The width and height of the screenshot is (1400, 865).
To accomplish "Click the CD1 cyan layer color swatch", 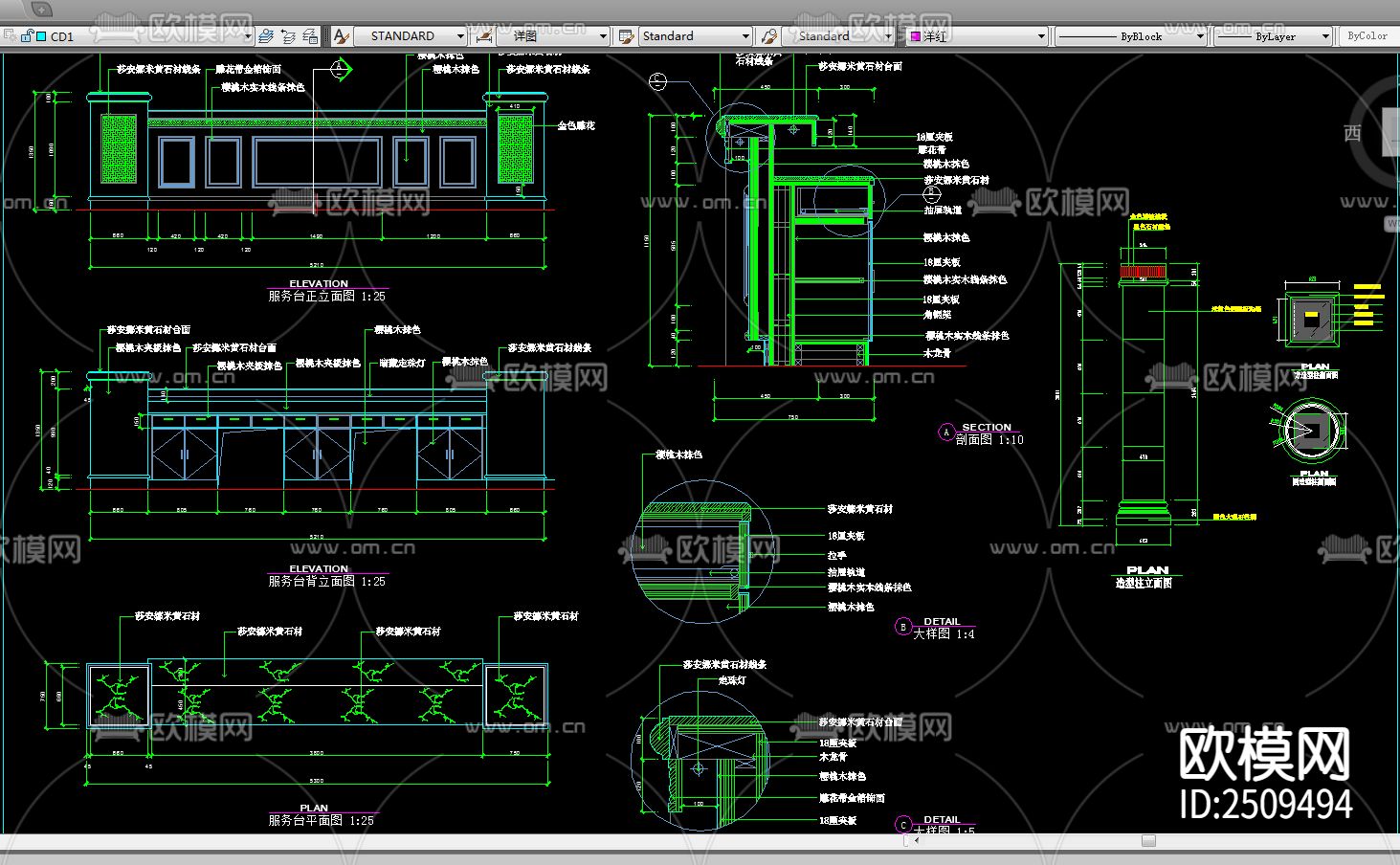I will coord(41,36).
